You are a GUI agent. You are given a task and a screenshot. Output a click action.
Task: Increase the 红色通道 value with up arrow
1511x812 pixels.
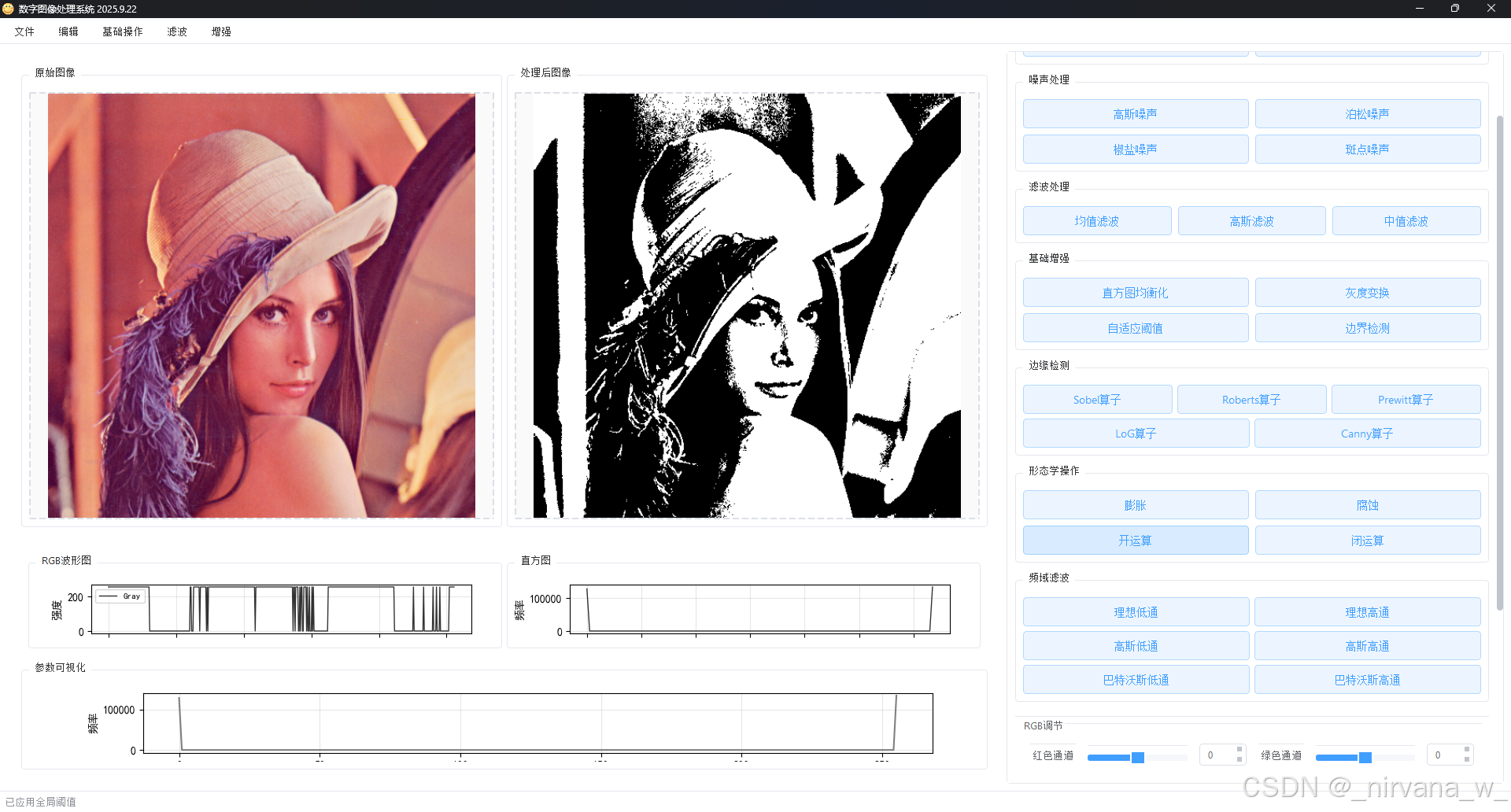point(1239,750)
